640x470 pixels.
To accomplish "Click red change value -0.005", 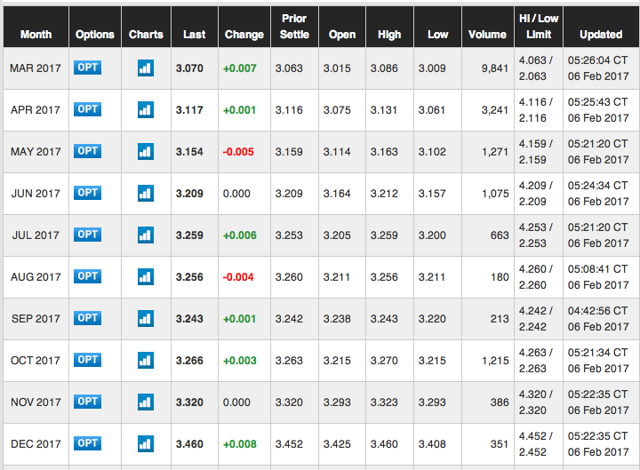I will tap(238, 152).
